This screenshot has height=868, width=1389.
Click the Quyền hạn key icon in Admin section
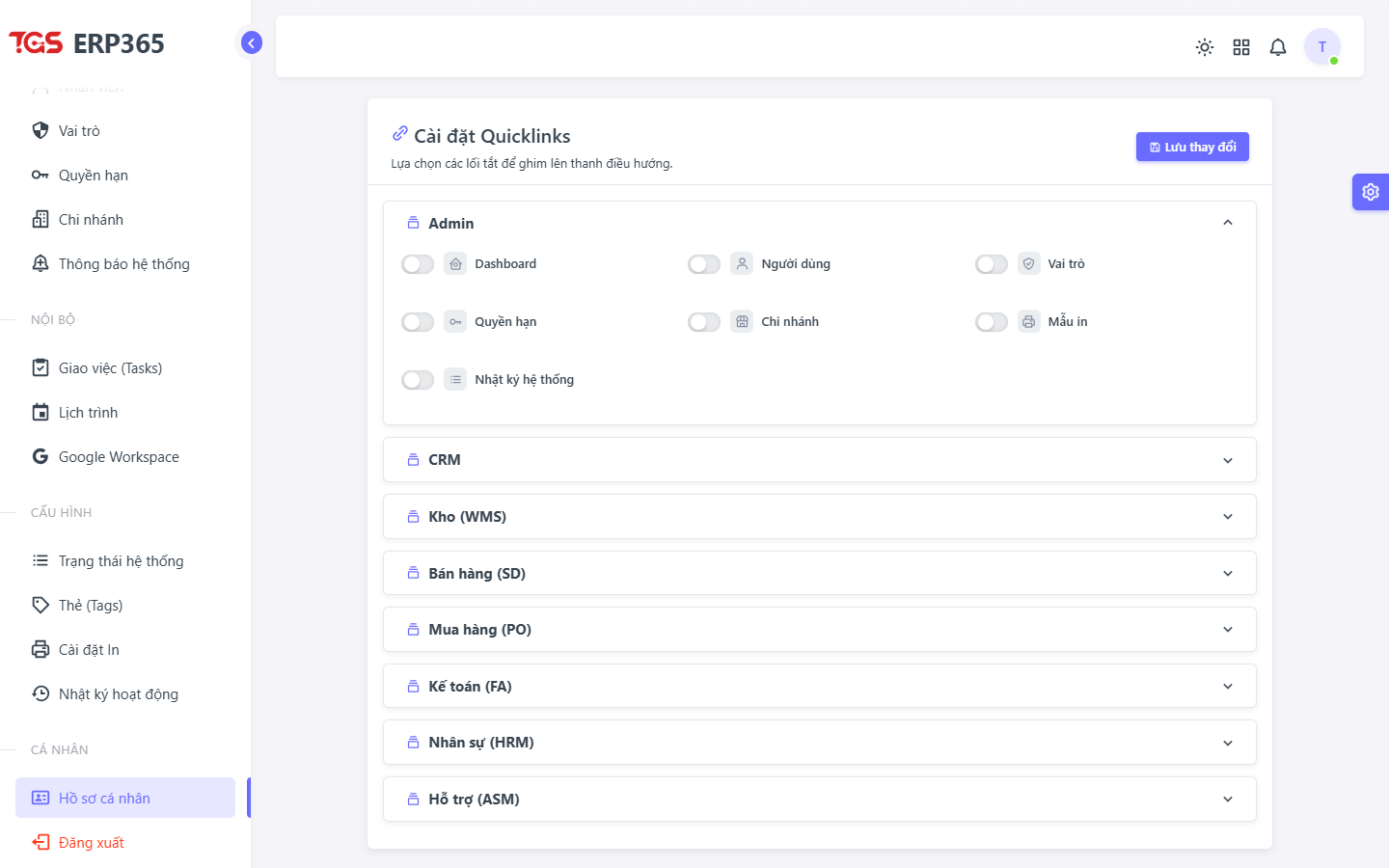pyautogui.click(x=455, y=321)
